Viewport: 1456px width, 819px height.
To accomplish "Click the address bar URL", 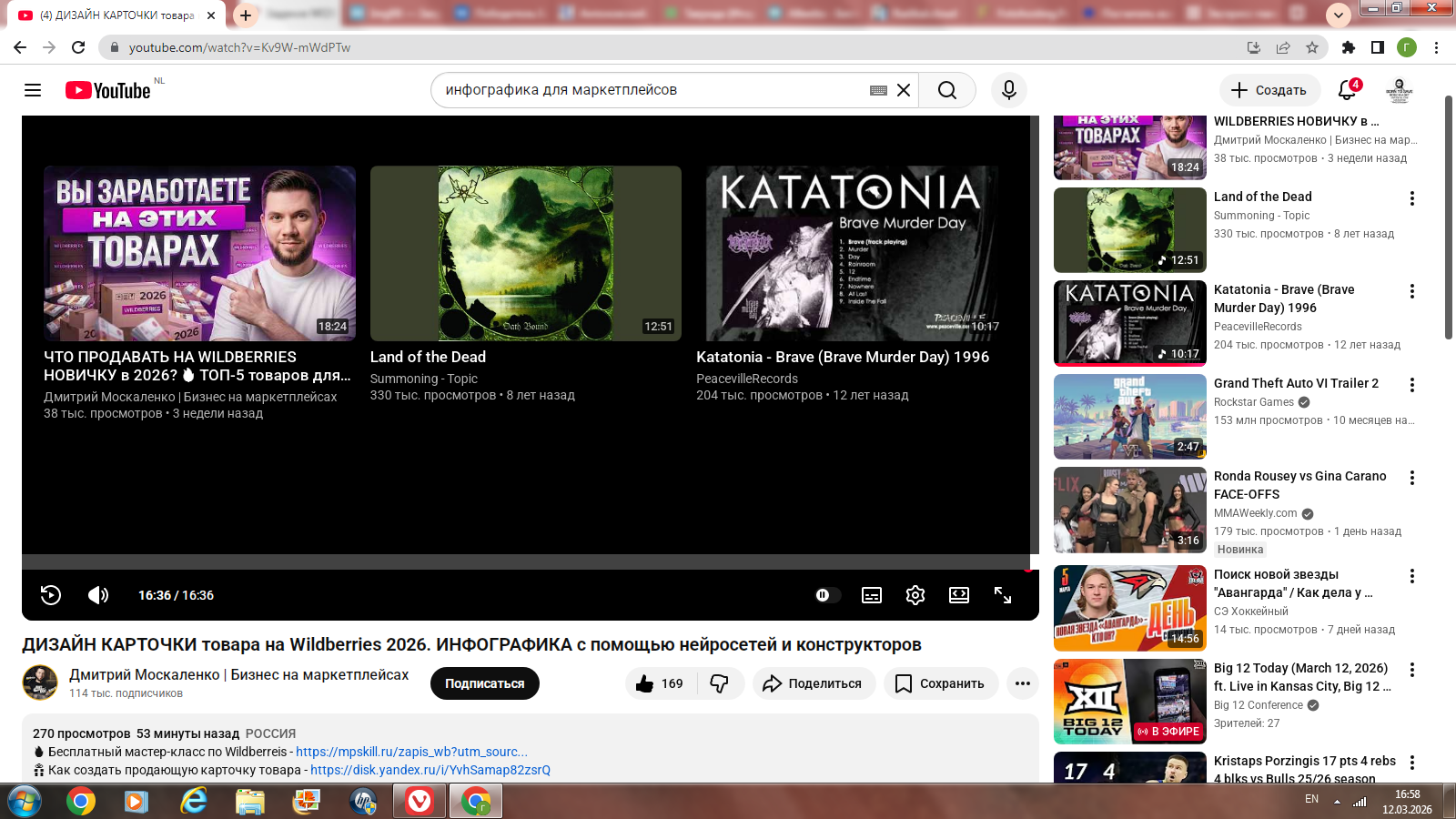I will [239, 47].
